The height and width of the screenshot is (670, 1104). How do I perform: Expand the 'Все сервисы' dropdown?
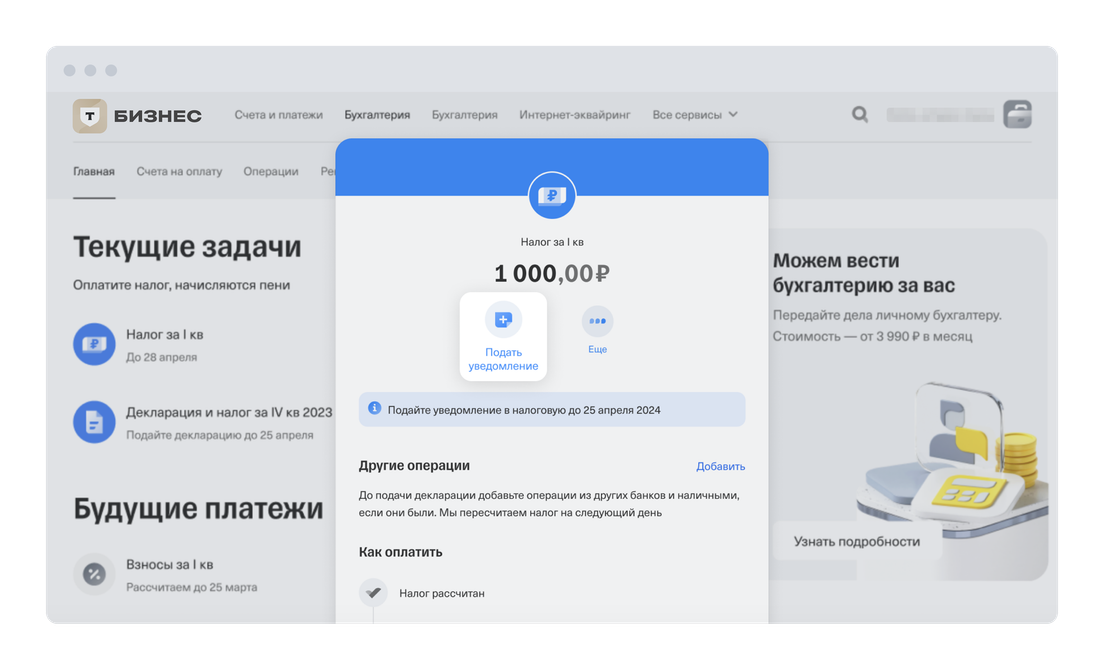[x=695, y=115]
